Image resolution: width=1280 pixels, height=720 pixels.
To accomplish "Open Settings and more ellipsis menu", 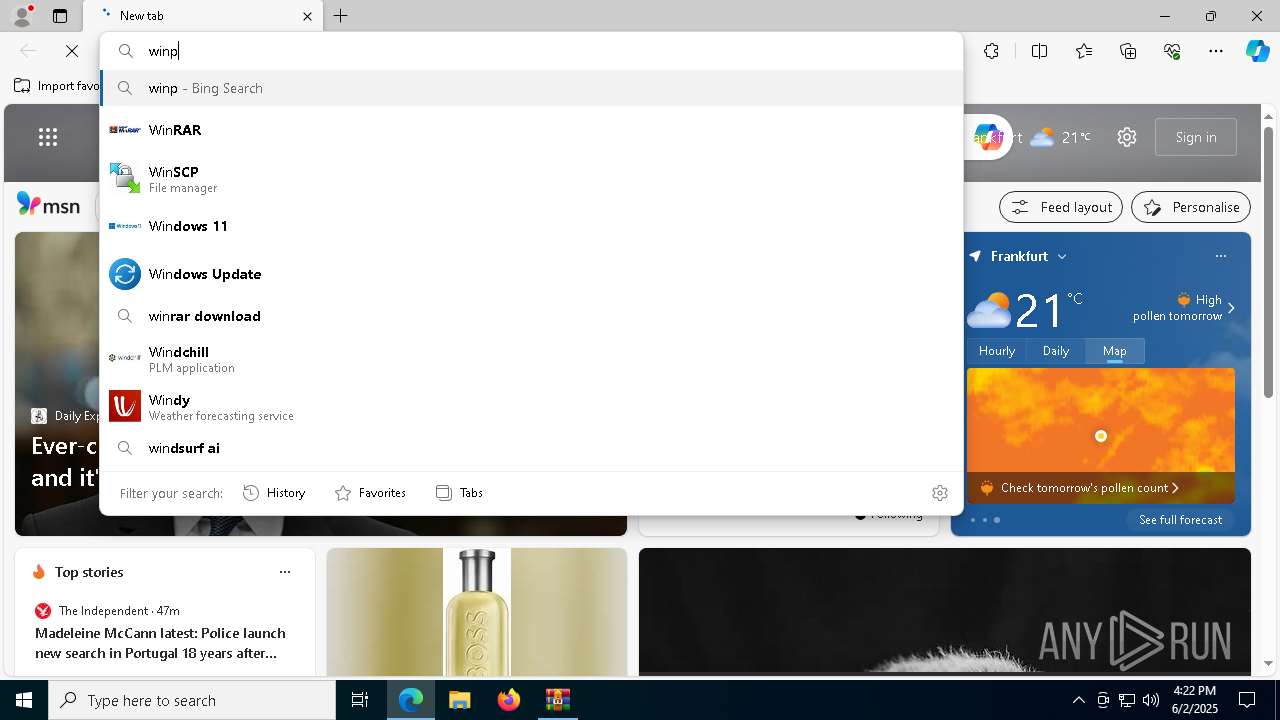I will tap(1216, 51).
